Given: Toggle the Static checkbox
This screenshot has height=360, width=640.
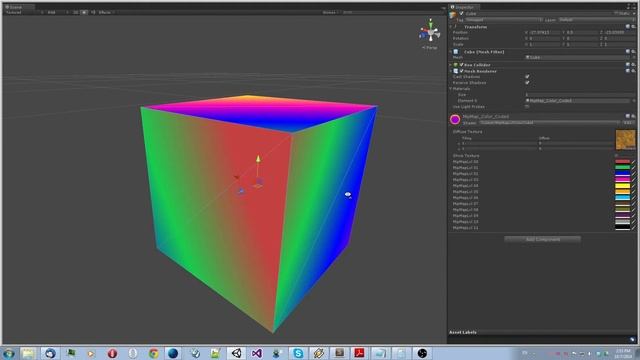Looking at the screenshot, I should (616, 13).
